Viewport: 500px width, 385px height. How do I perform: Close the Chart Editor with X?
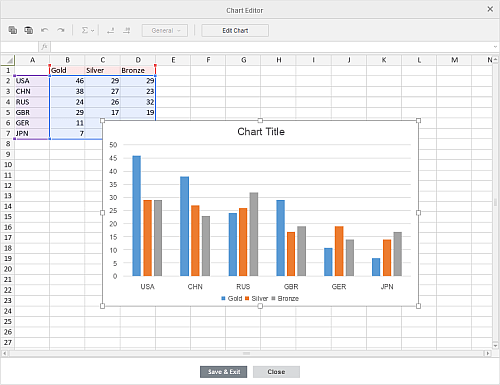490,9
